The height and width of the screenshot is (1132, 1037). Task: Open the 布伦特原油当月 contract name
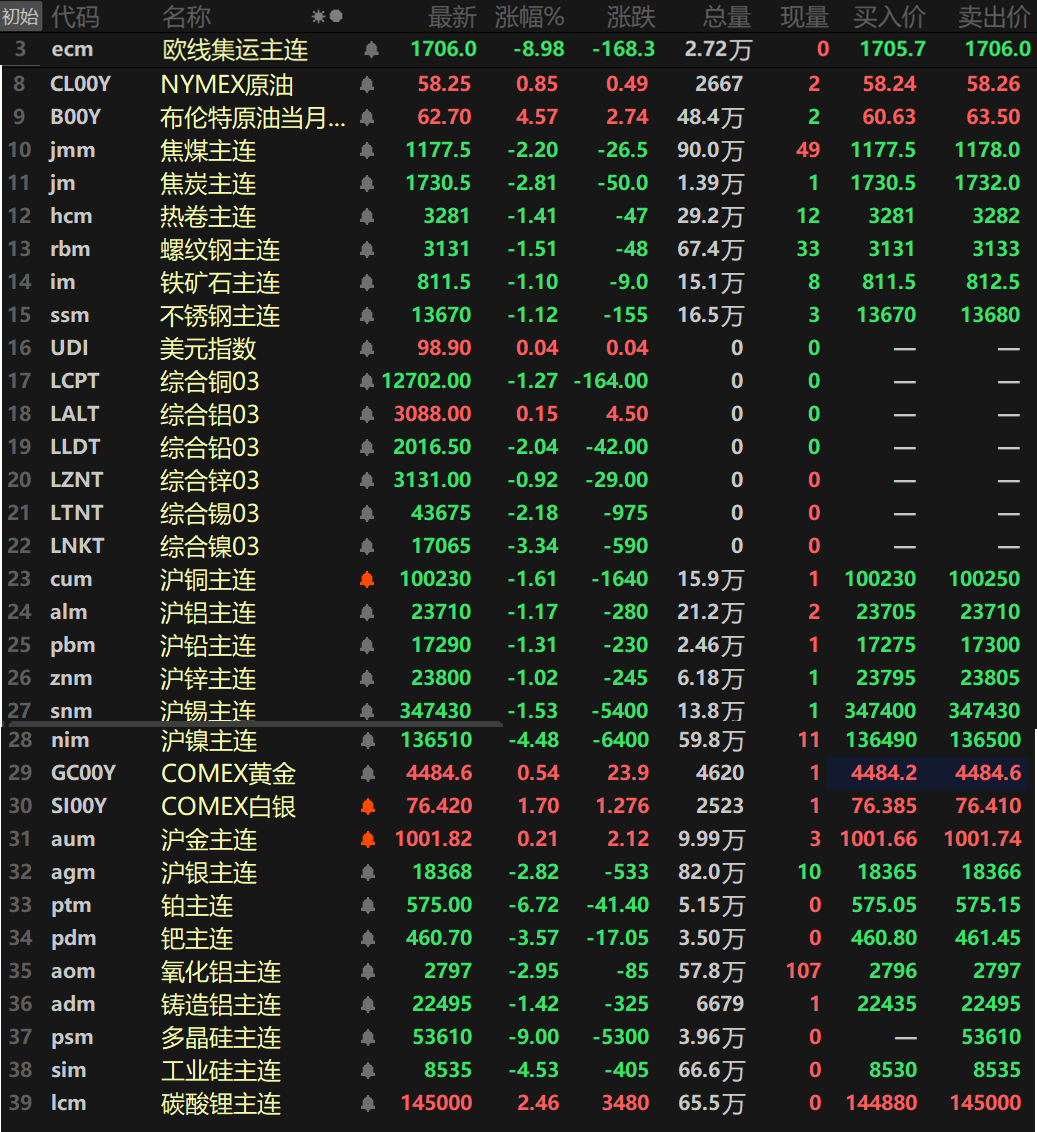point(253,117)
